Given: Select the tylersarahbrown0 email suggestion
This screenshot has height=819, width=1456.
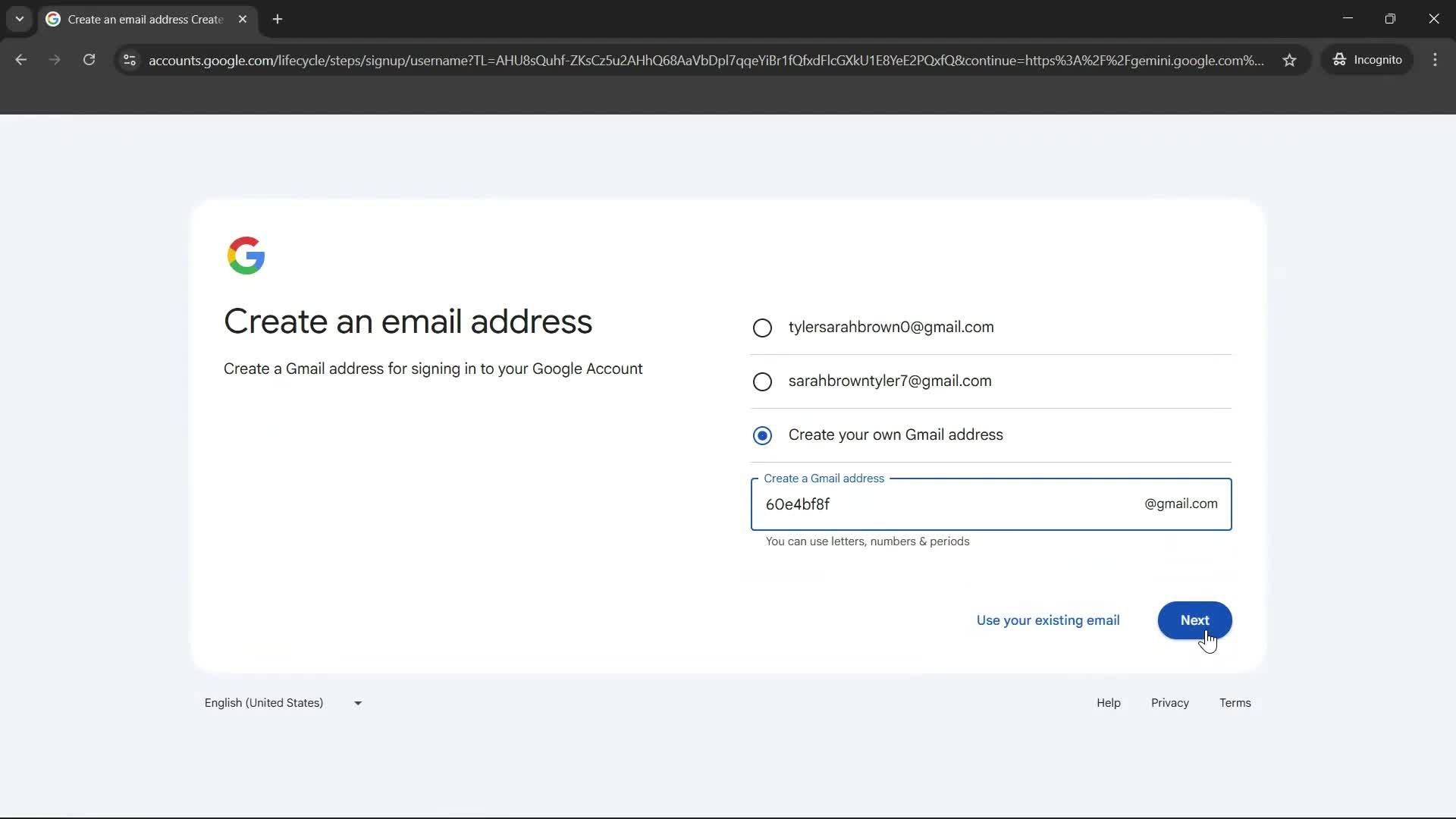Looking at the screenshot, I should pos(762,328).
